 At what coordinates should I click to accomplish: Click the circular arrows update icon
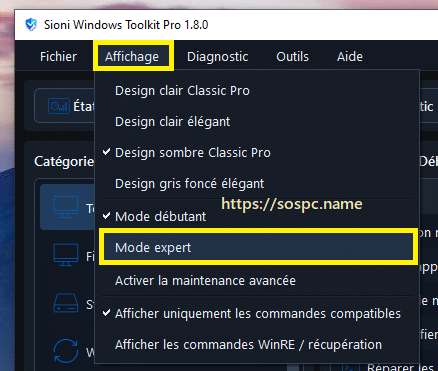point(66,351)
